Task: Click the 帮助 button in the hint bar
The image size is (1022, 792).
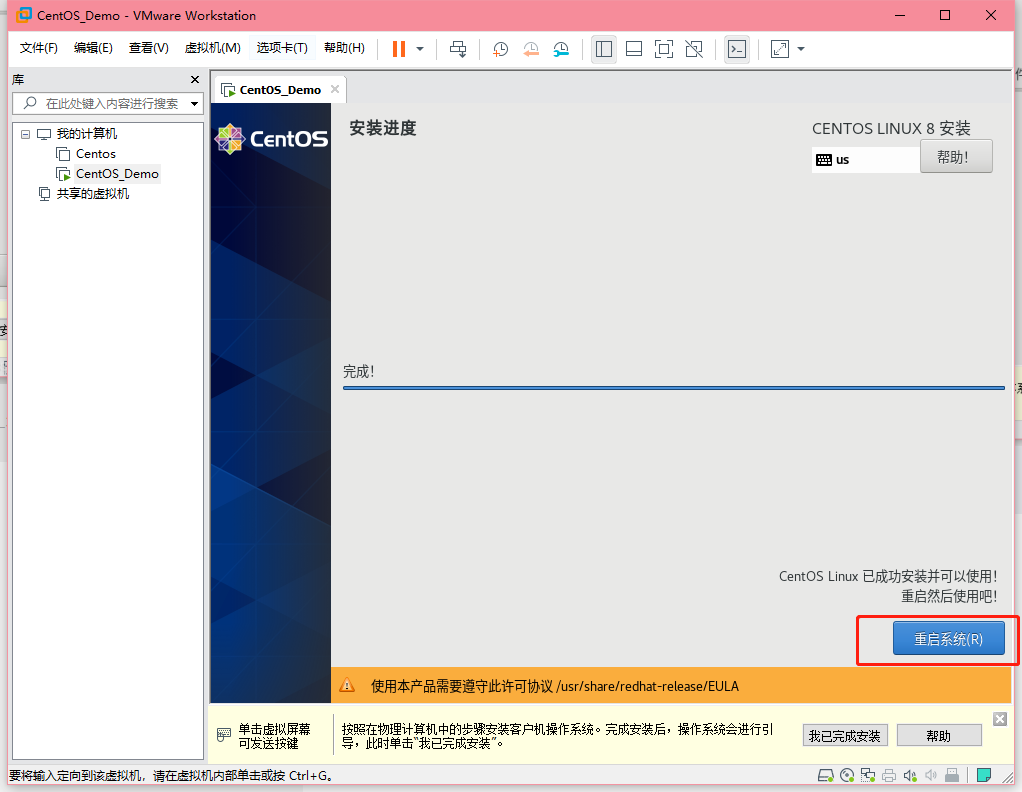Action: pos(939,736)
